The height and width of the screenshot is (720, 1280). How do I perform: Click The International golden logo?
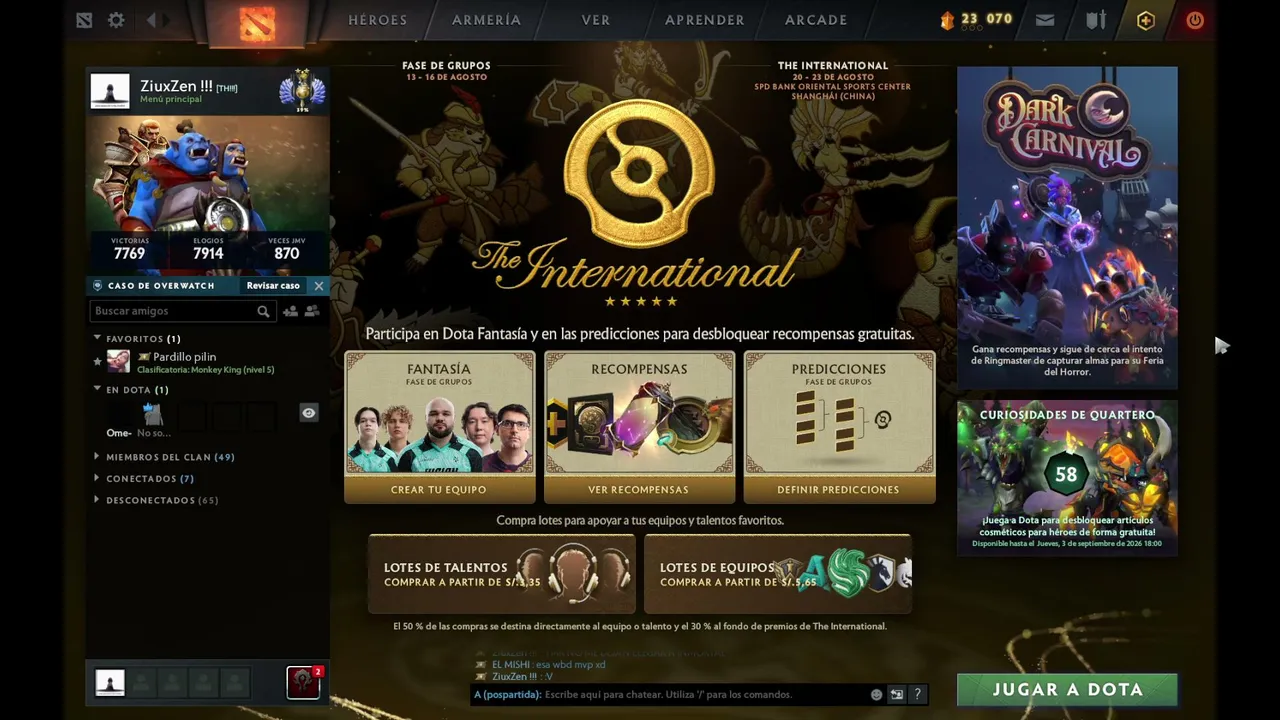[639, 175]
